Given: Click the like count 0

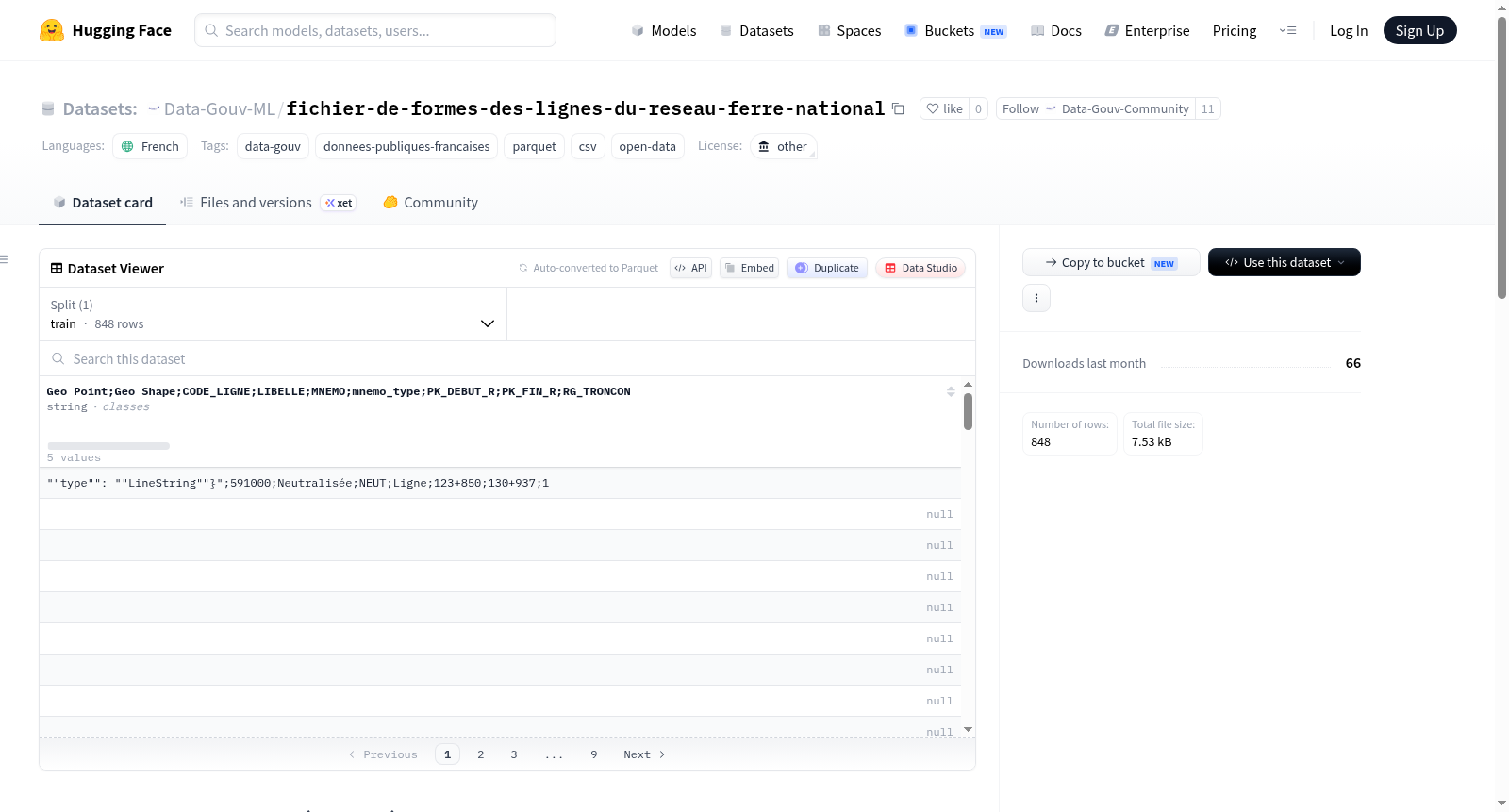Looking at the screenshot, I should (x=978, y=108).
